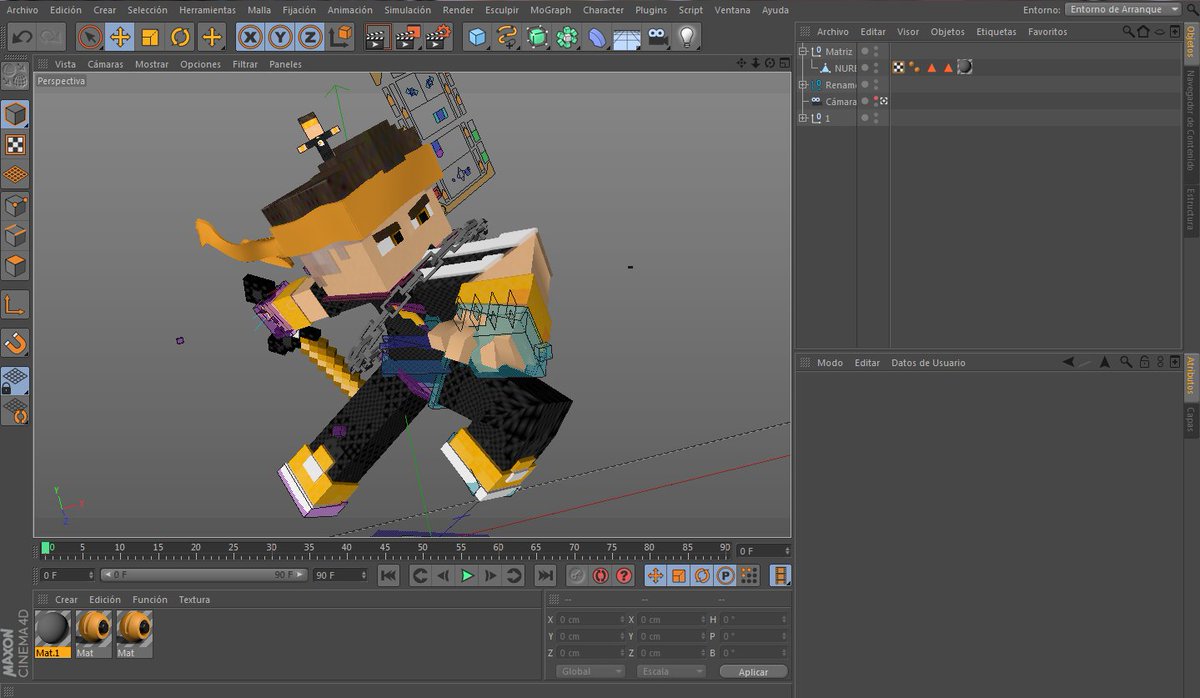
Task: Click the checkerboard texture tag on NURBS
Action: tap(899, 68)
